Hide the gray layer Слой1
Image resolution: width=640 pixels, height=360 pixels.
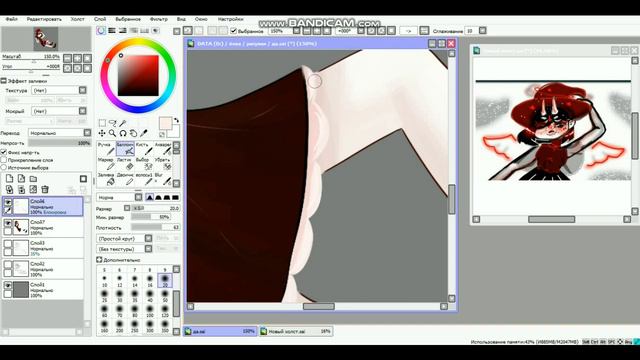8,285
